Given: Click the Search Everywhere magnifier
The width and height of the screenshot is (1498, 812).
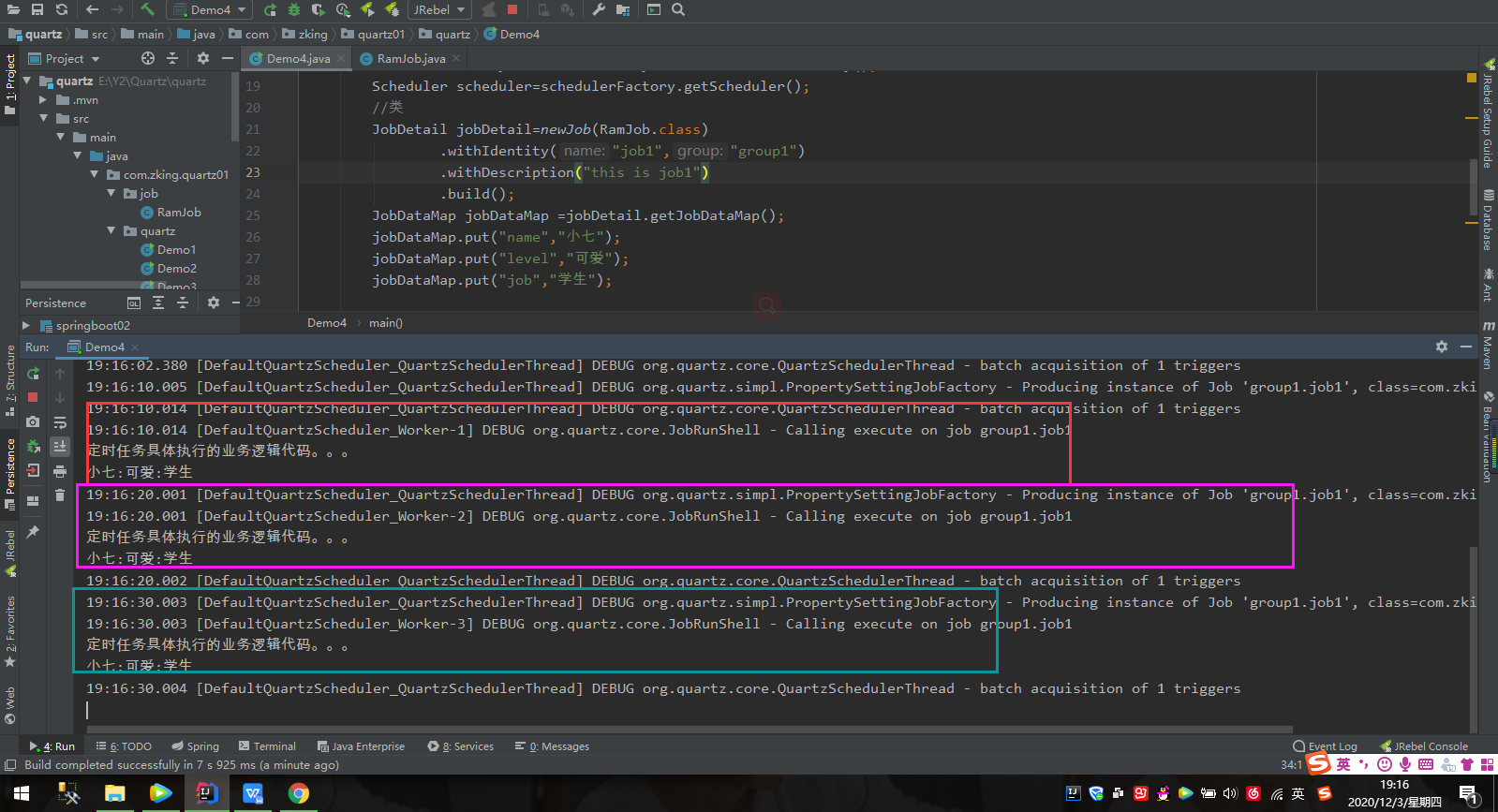Looking at the screenshot, I should (678, 9).
